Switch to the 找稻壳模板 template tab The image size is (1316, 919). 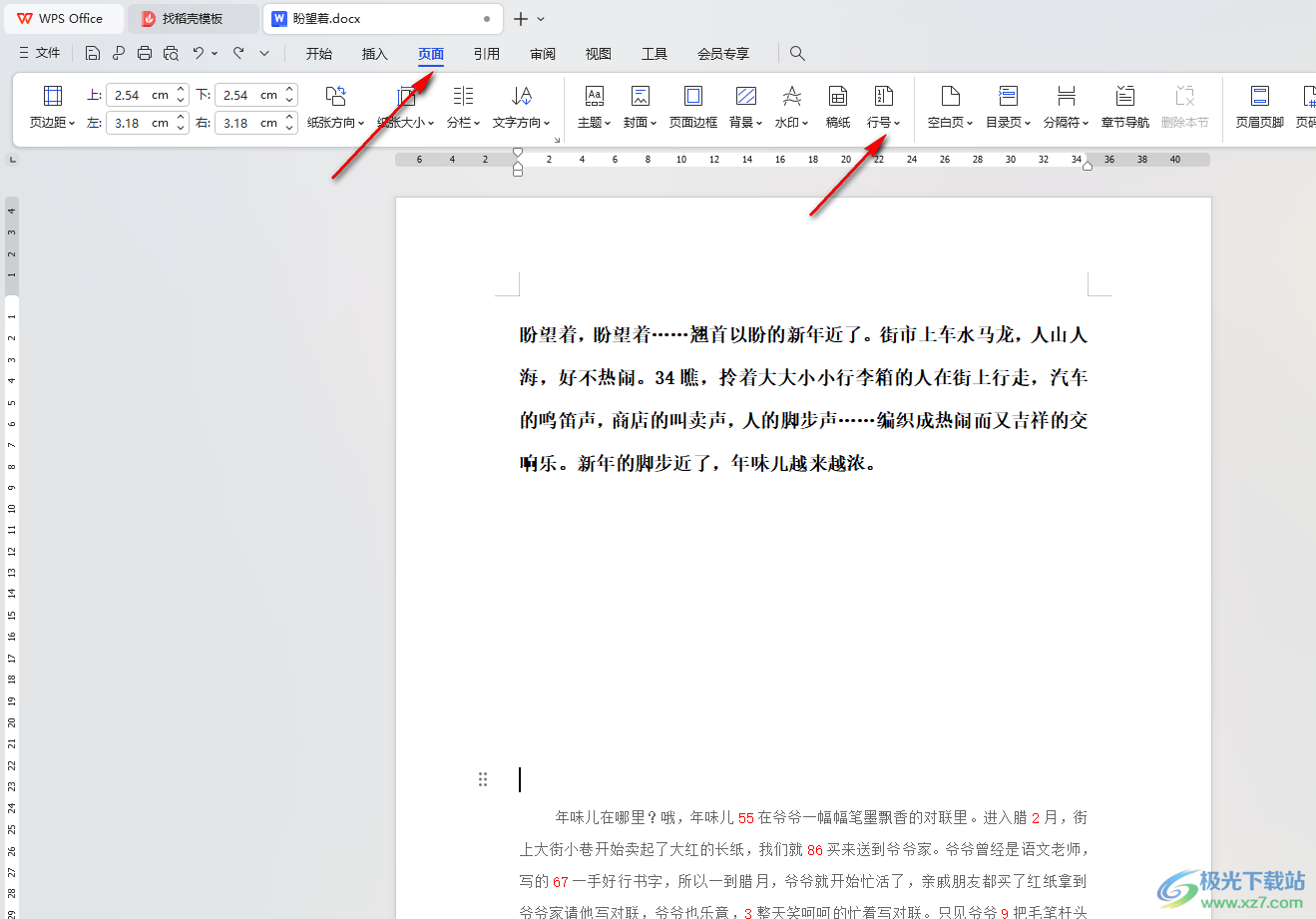click(194, 18)
